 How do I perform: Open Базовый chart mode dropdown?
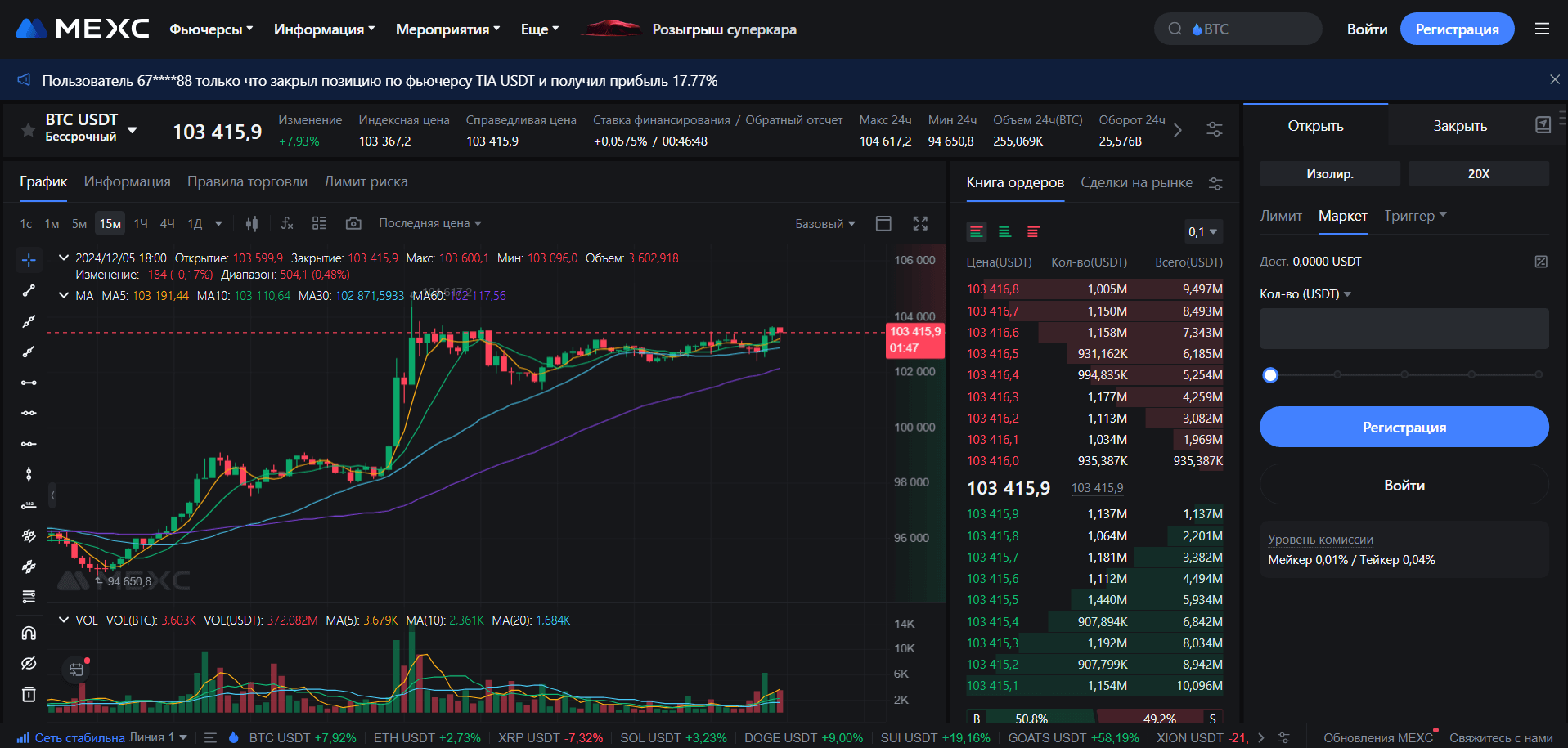click(x=825, y=224)
